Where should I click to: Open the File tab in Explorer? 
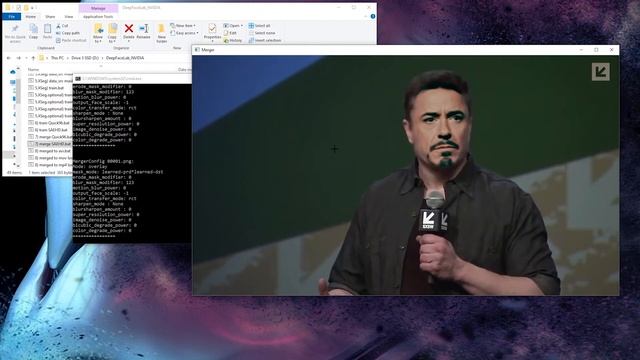point(11,17)
